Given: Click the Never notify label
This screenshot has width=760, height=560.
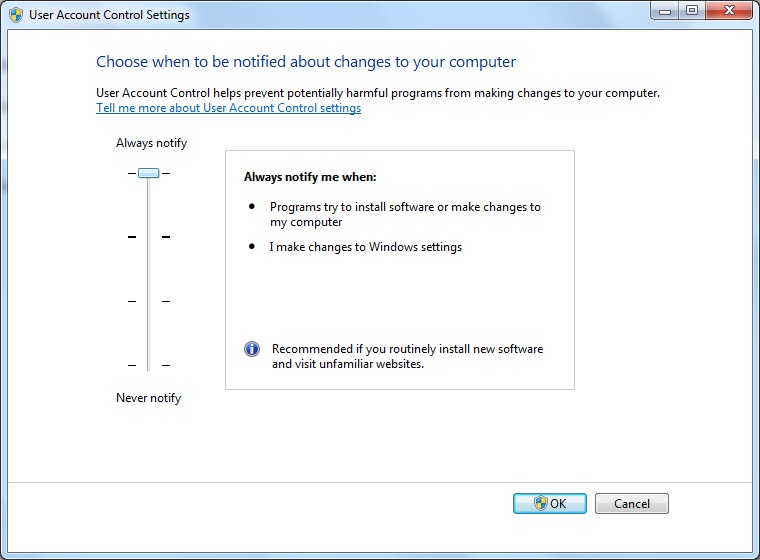Looking at the screenshot, I should coord(148,398).
